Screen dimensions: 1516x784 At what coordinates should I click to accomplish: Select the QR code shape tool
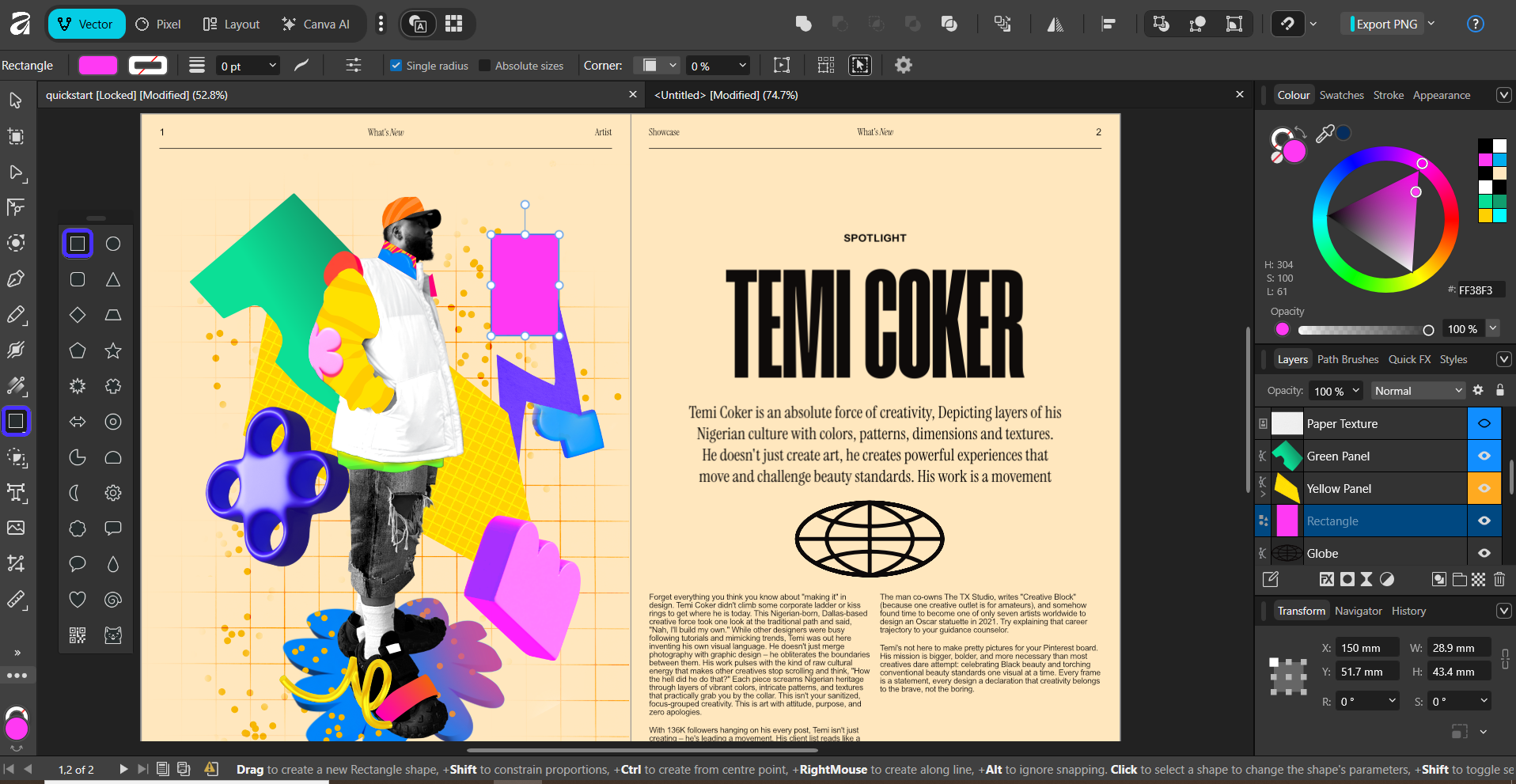78,635
